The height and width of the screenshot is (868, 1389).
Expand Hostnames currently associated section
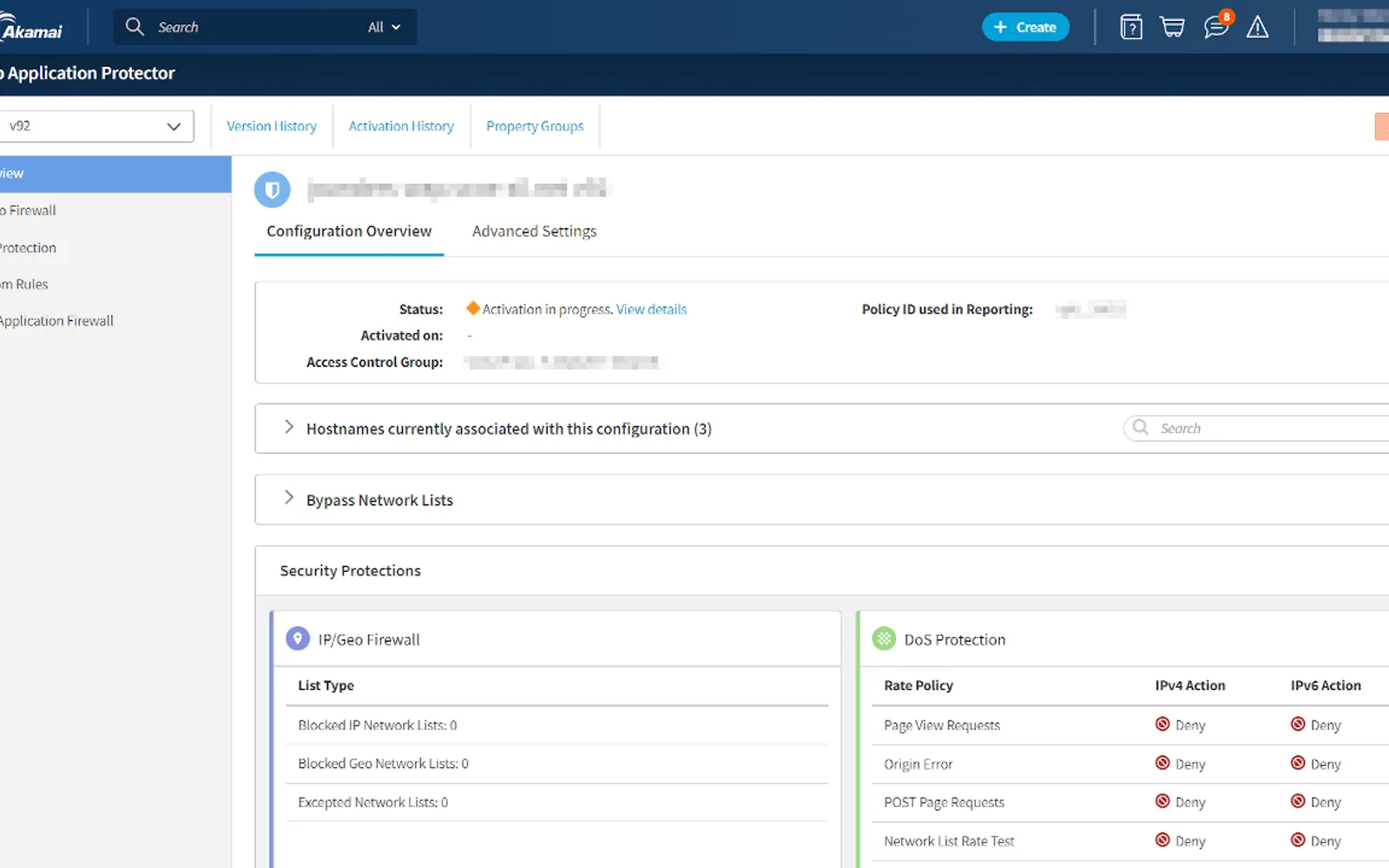(x=289, y=427)
